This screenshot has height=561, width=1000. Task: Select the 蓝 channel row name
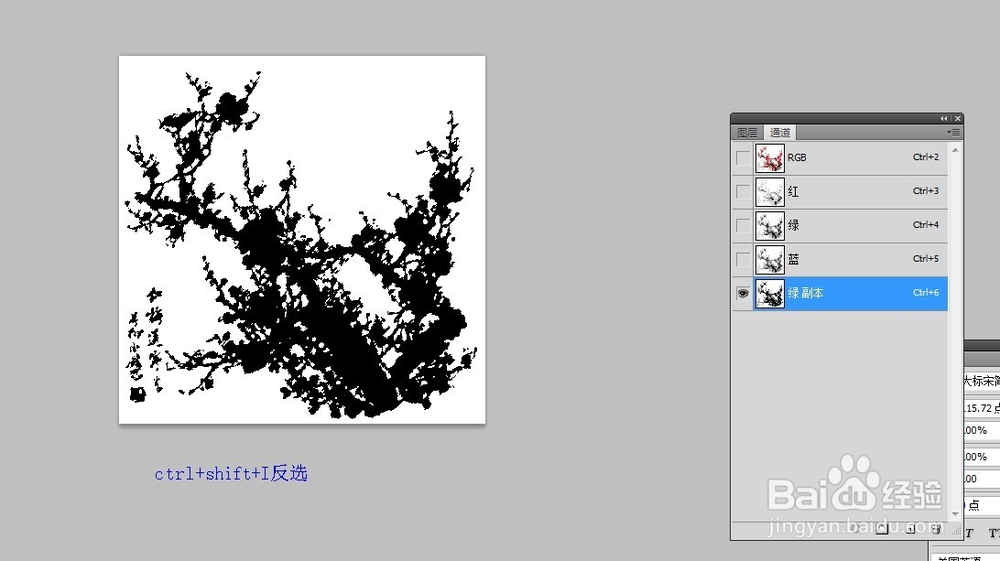pyautogui.click(x=793, y=259)
